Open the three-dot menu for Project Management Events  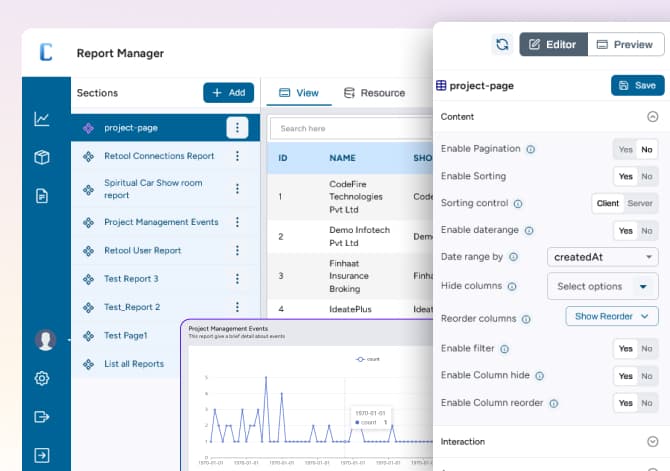pyautogui.click(x=237, y=222)
